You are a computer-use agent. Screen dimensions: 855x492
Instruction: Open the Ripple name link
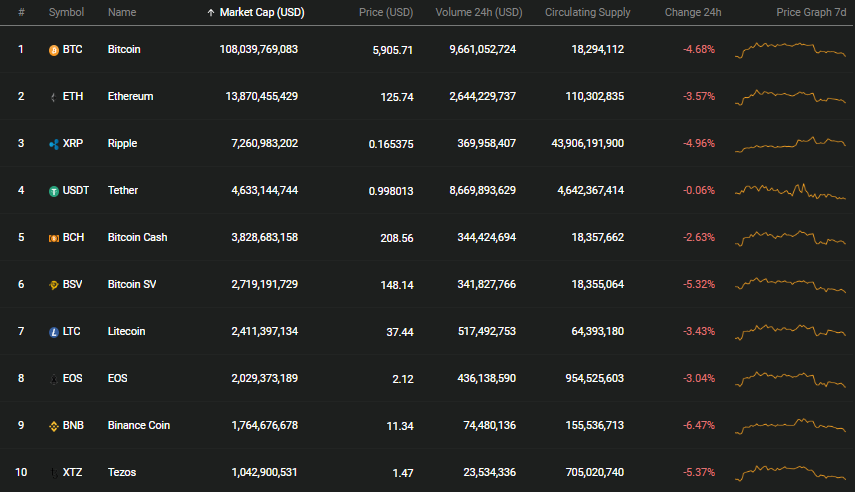(x=122, y=143)
